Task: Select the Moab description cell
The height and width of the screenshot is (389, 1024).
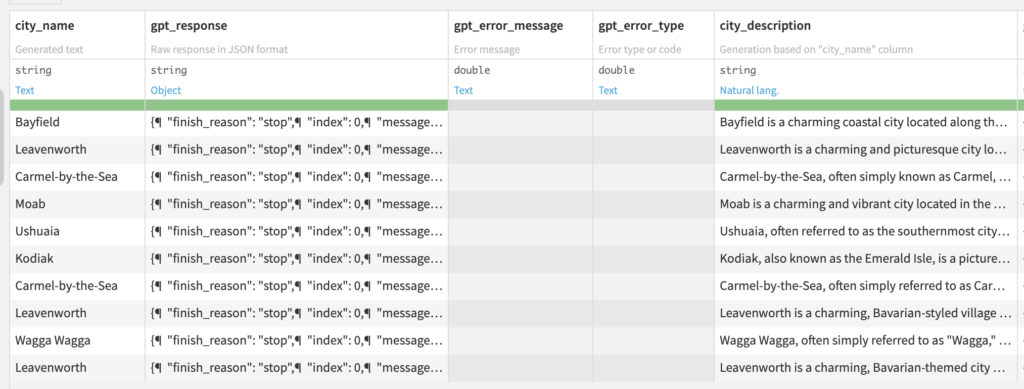Action: (866, 204)
